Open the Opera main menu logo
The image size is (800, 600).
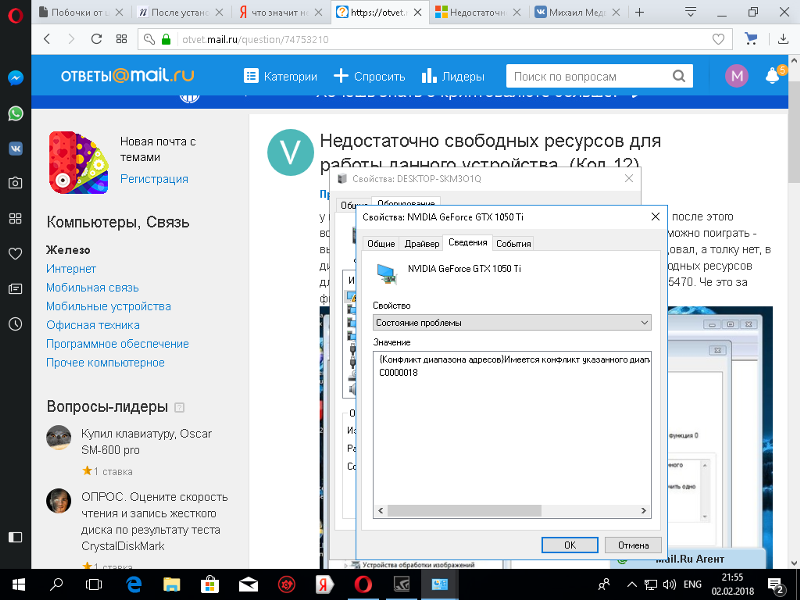point(15,15)
